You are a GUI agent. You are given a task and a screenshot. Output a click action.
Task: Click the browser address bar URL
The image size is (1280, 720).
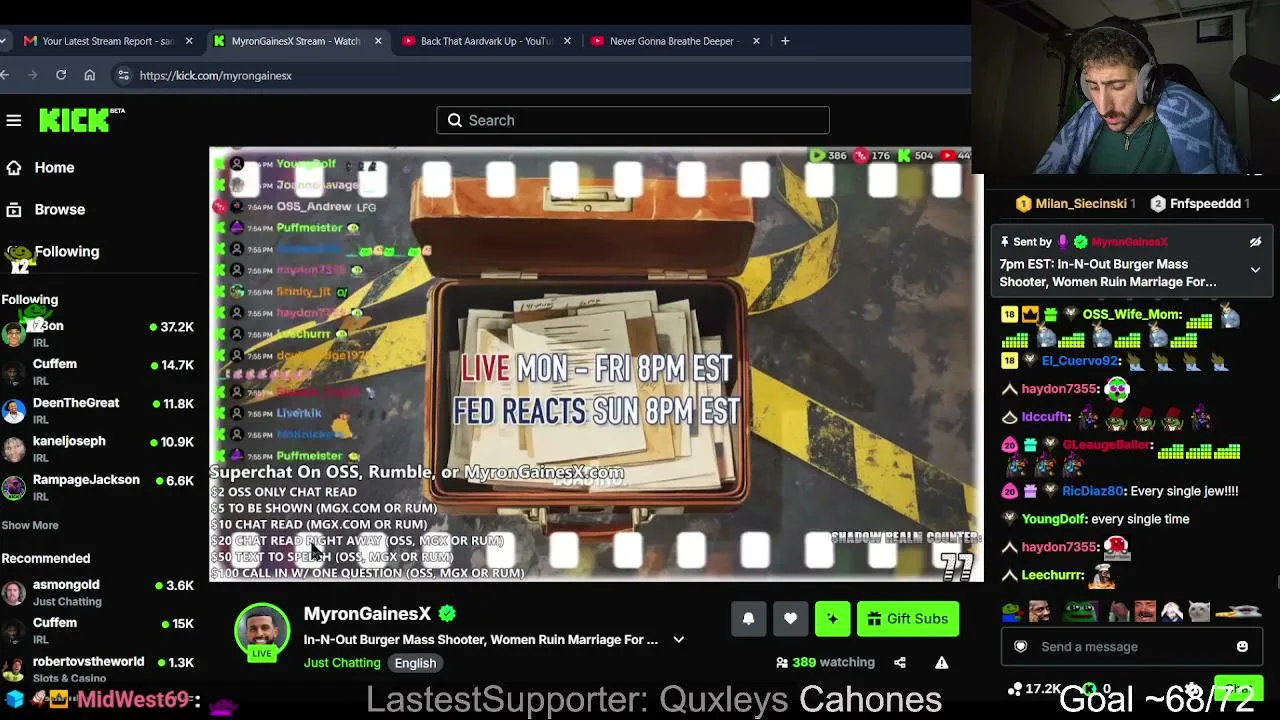pos(216,75)
